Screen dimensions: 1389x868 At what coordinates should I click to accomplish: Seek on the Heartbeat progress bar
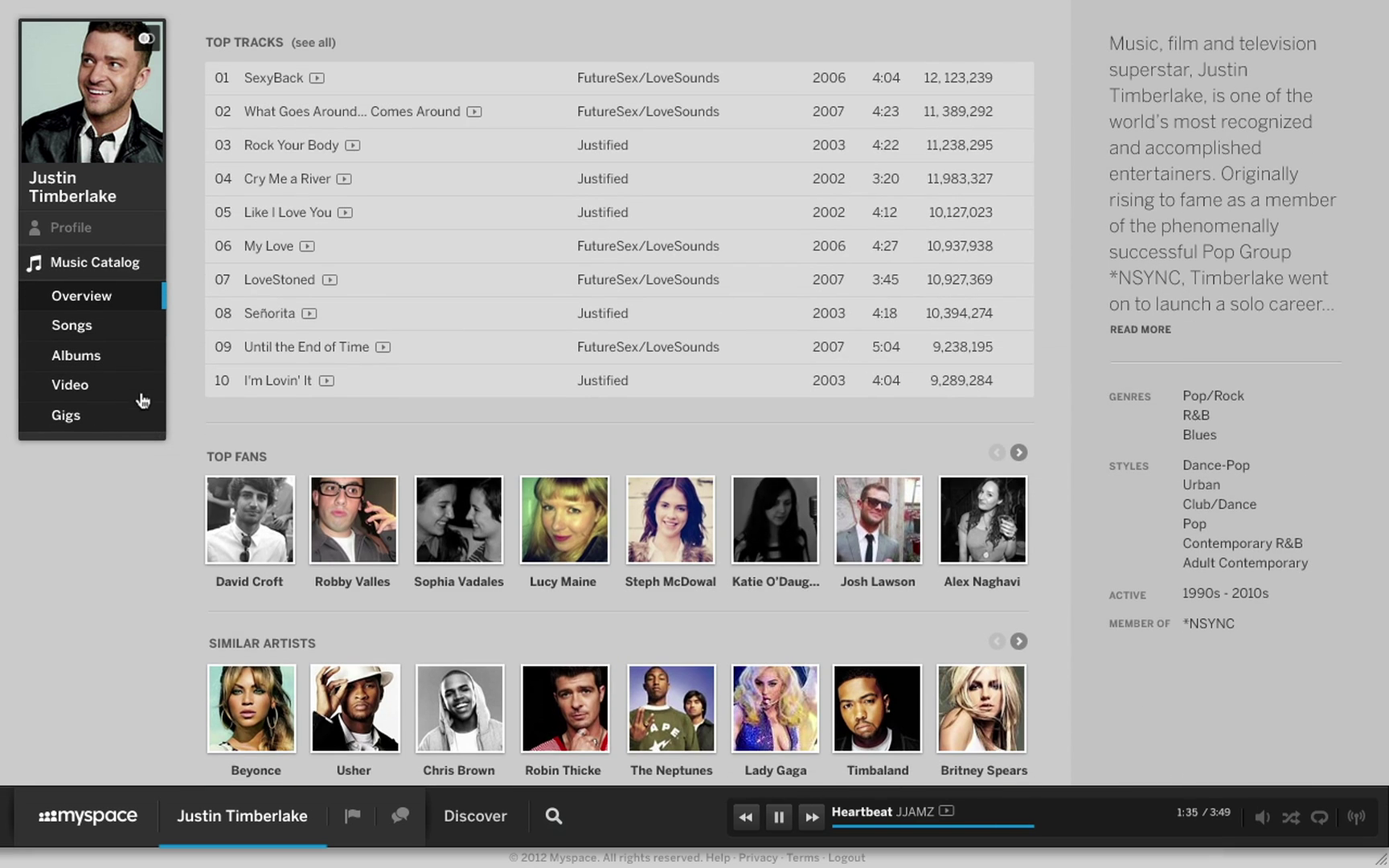[932, 825]
